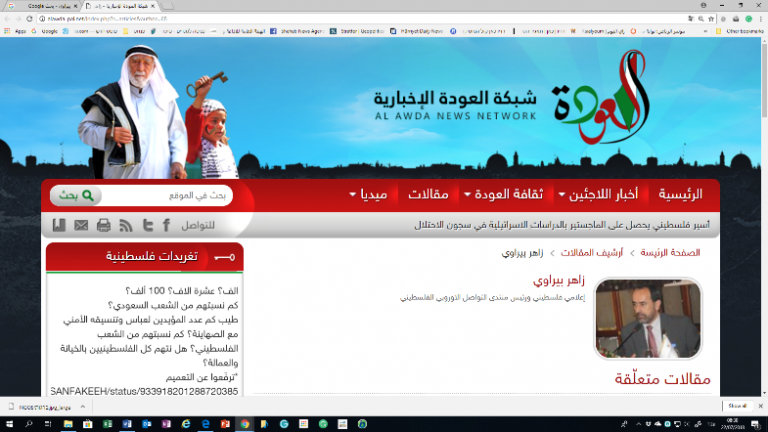Click the تغريدات فلسطينية panel header
The image size is (768, 432).
point(145,257)
